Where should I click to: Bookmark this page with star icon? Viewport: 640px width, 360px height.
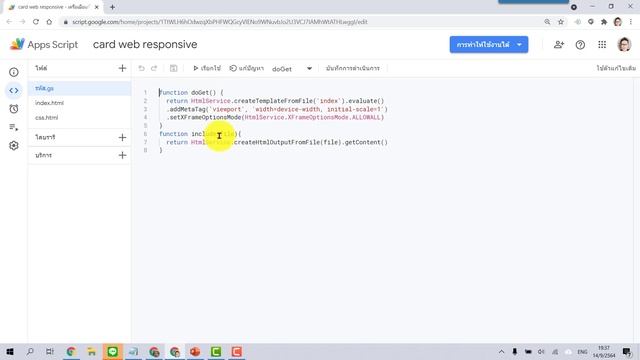561,22
